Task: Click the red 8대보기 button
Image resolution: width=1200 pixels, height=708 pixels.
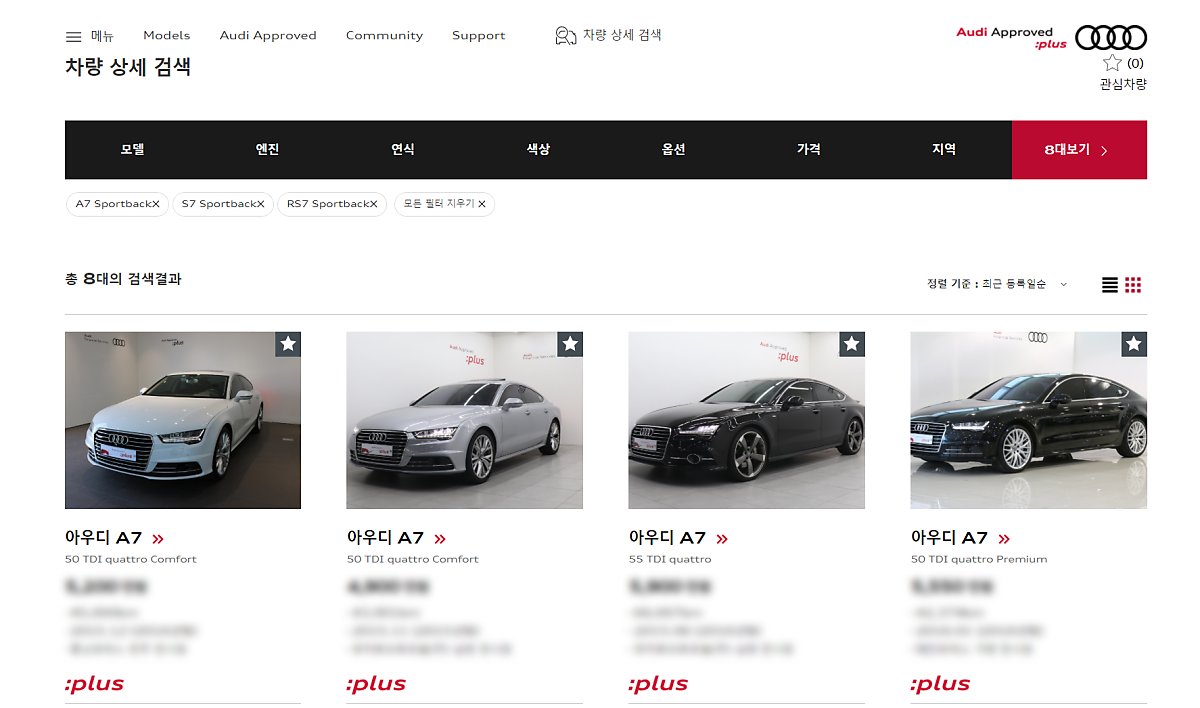Action: click(x=1079, y=150)
